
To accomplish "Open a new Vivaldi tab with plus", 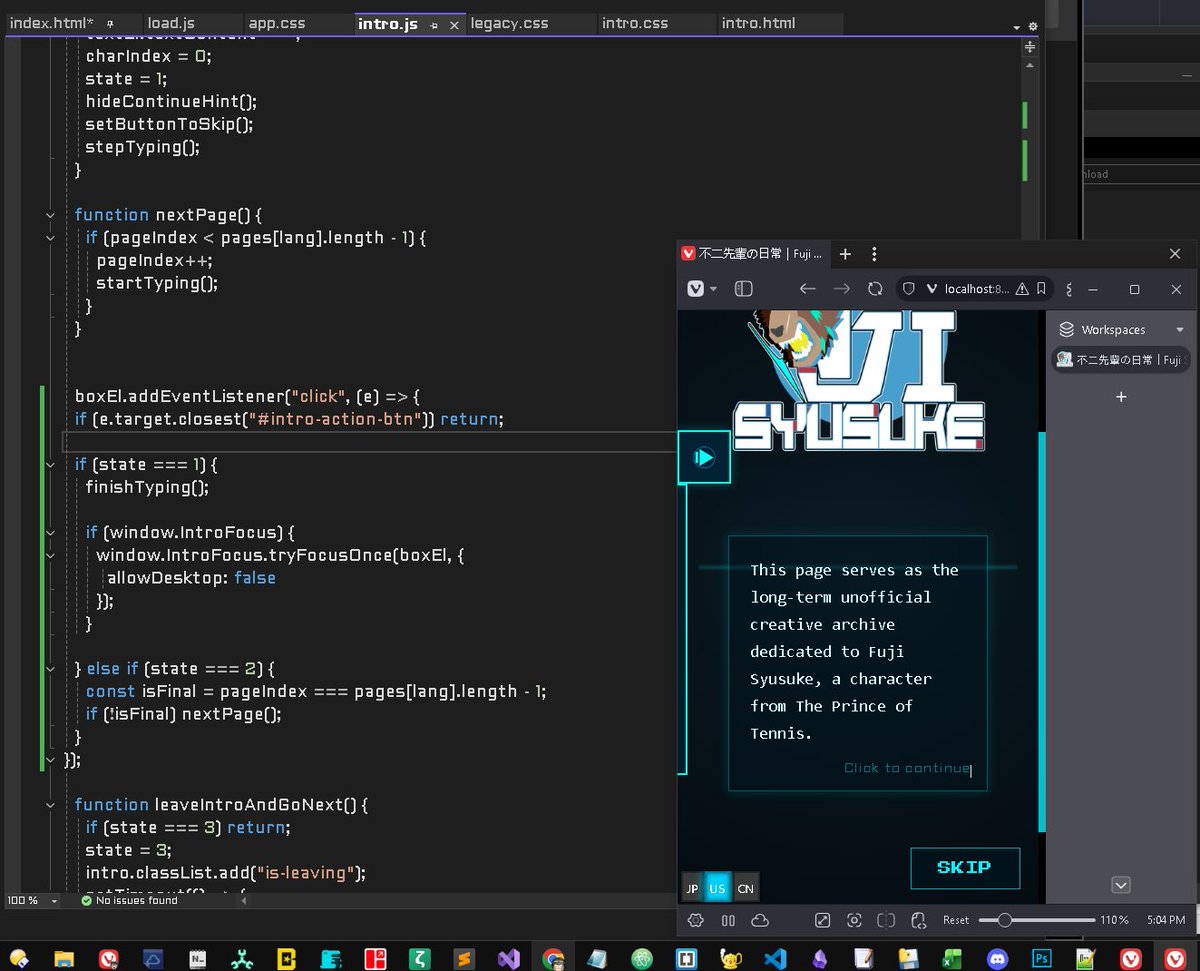I will pos(845,254).
